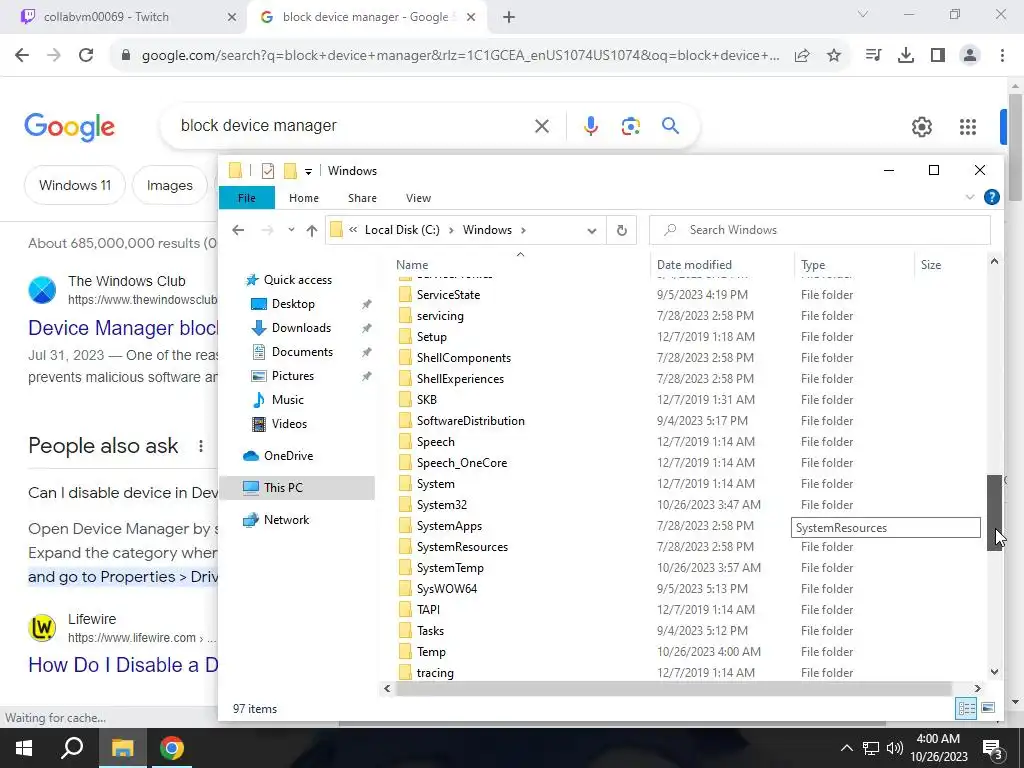Toggle Chrome side panel
Screen dimensions: 1024x768
tap(938, 56)
